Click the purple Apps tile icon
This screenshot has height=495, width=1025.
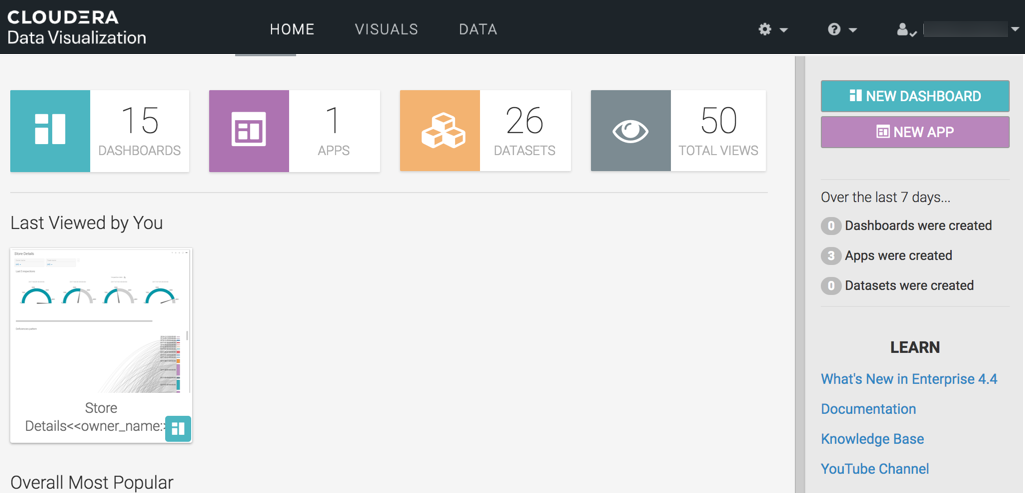coord(249,131)
